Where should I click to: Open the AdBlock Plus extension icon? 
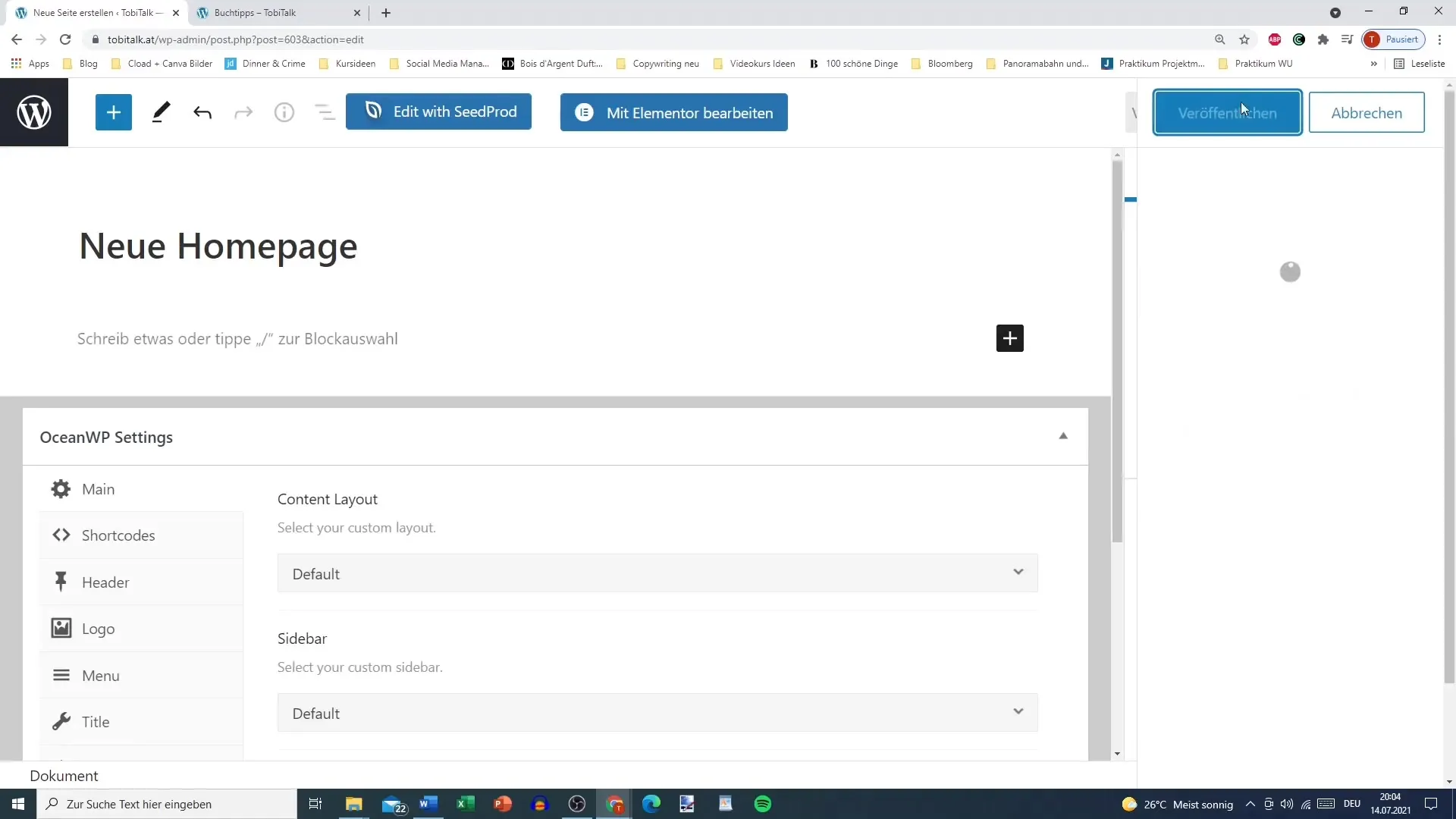click(x=1275, y=39)
